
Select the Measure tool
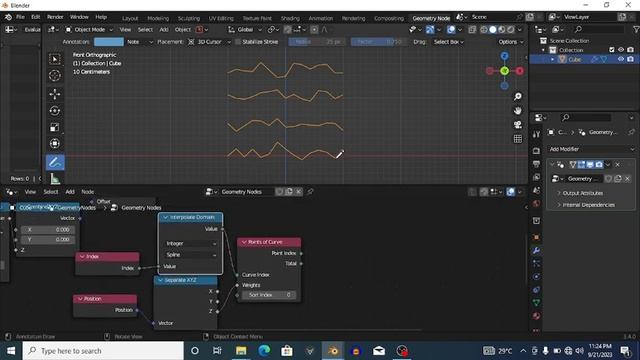point(55,178)
